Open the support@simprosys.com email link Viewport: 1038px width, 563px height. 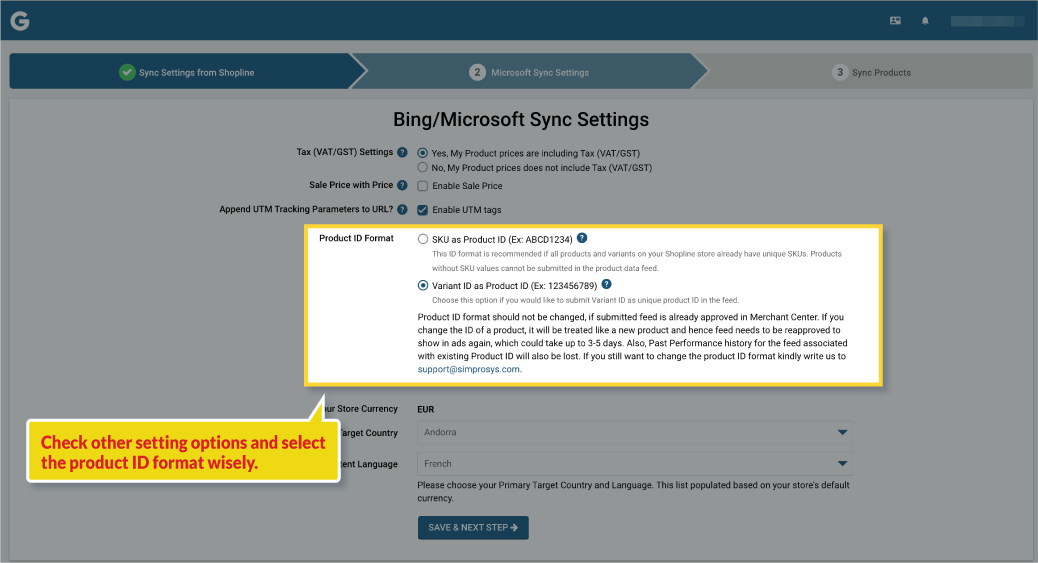tap(468, 369)
